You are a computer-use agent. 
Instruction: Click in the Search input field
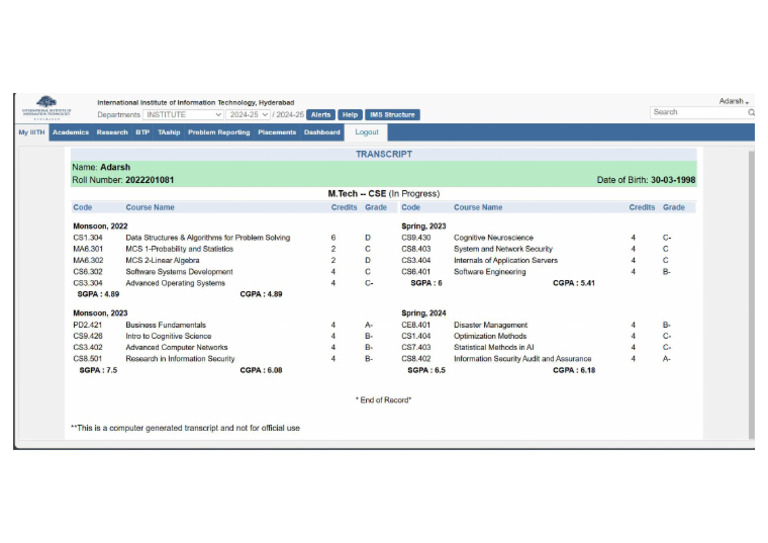click(697, 113)
